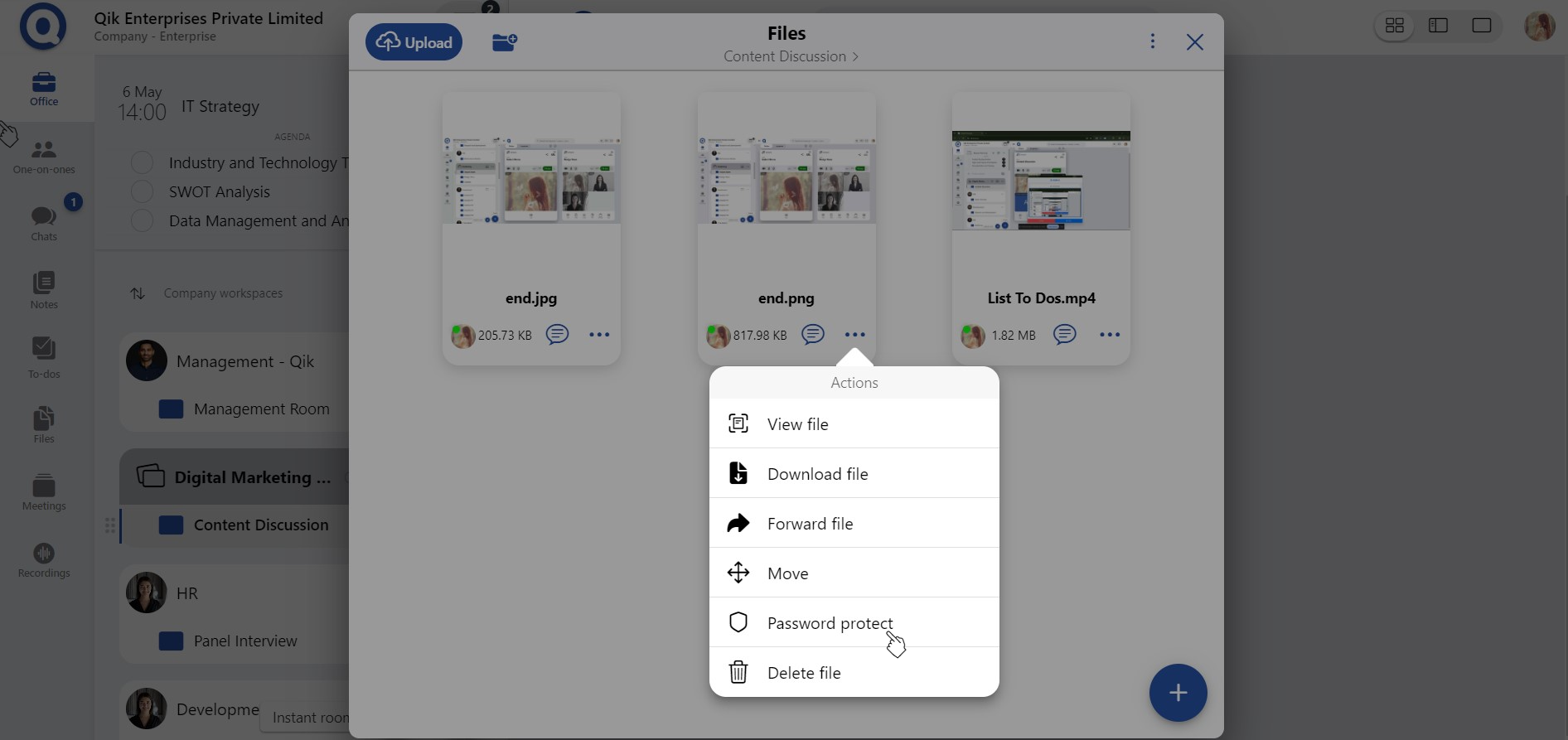Open the To-dos sidebar icon
1568x740 pixels.
[x=44, y=358]
